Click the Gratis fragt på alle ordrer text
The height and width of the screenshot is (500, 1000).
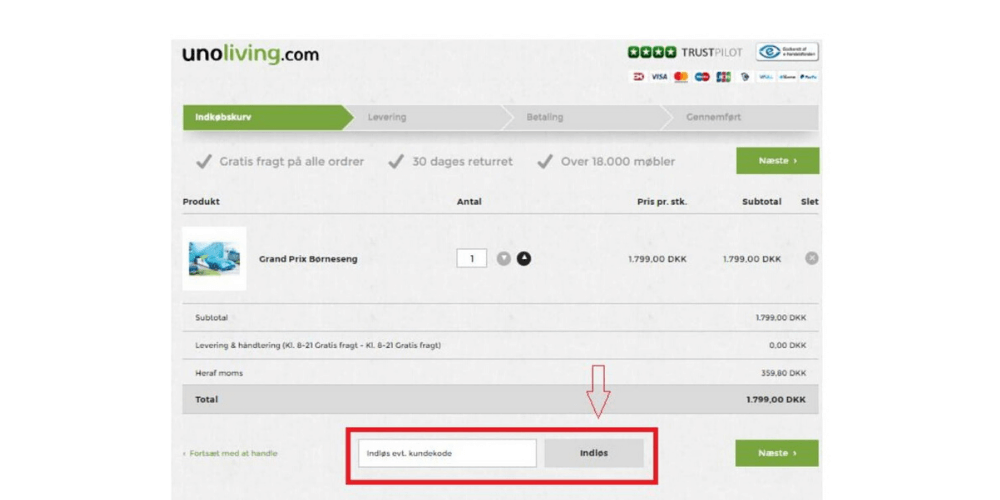291,161
